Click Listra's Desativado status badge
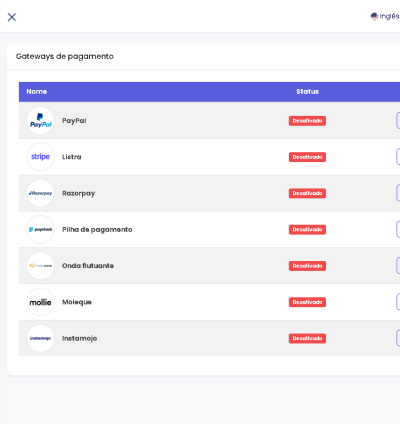 point(307,157)
